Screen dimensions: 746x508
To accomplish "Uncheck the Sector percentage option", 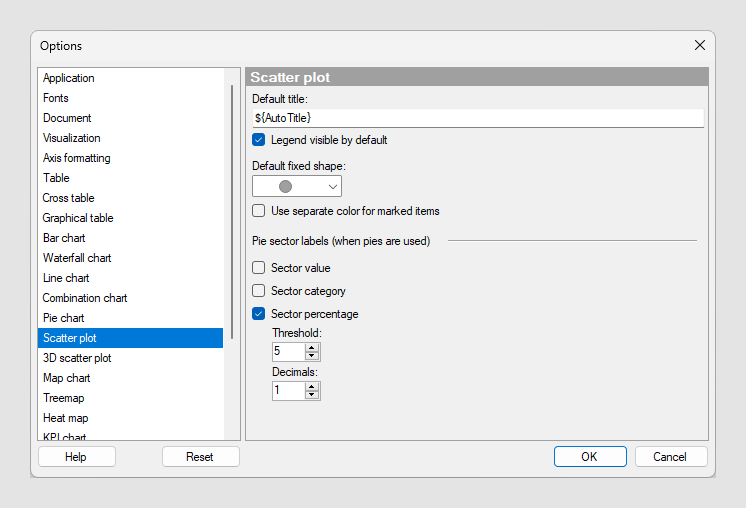I will point(258,314).
